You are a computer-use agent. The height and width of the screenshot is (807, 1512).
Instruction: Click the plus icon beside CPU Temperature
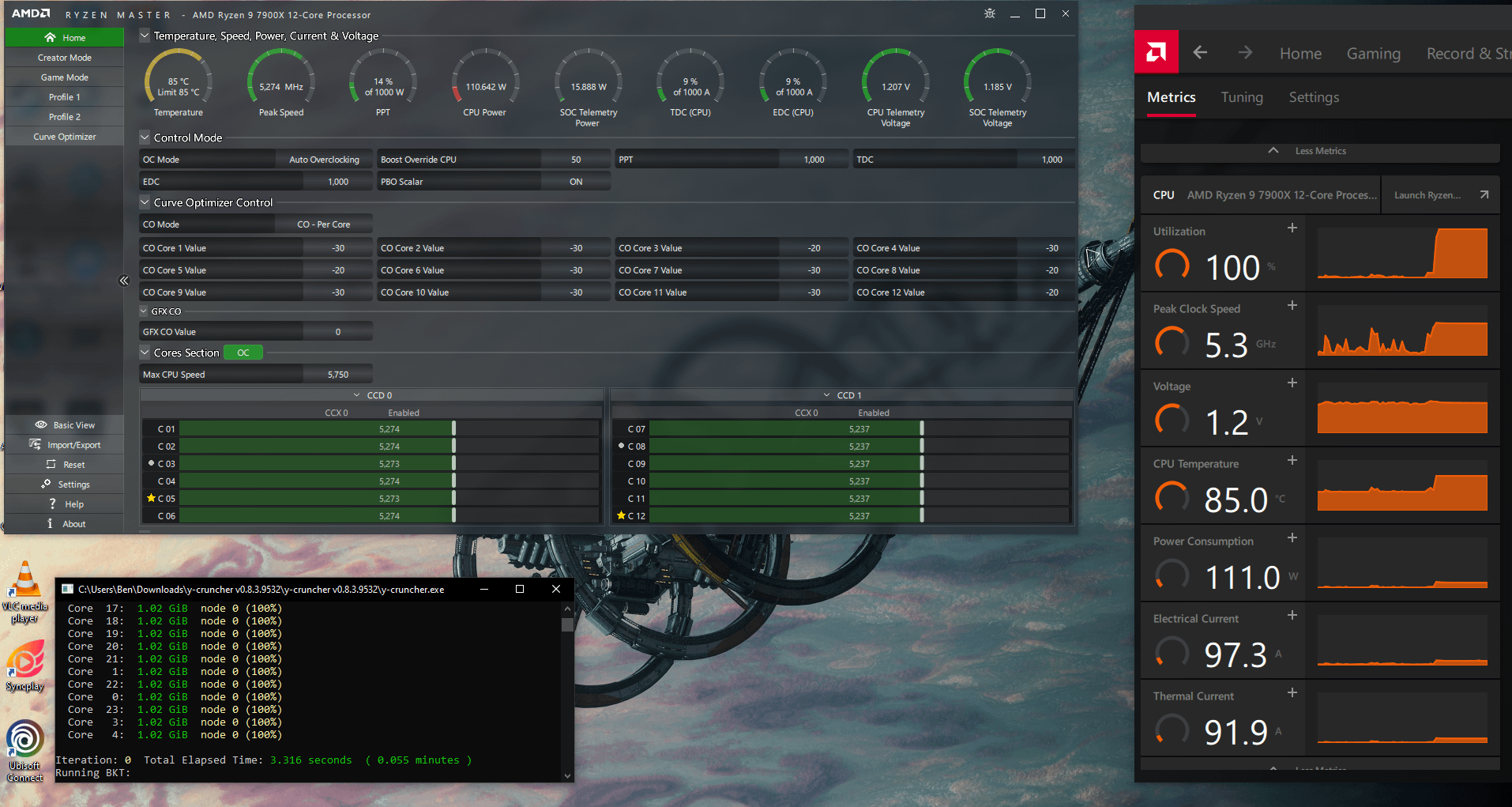pos(1292,460)
